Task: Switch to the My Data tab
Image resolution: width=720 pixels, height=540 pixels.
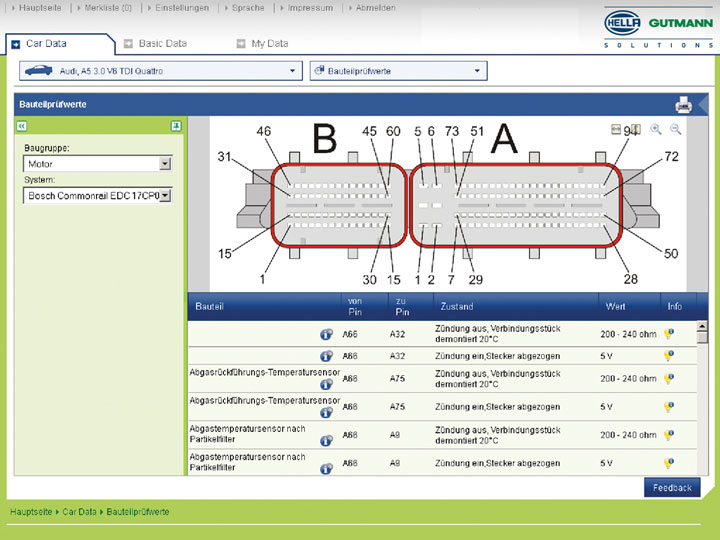Action: [x=268, y=44]
